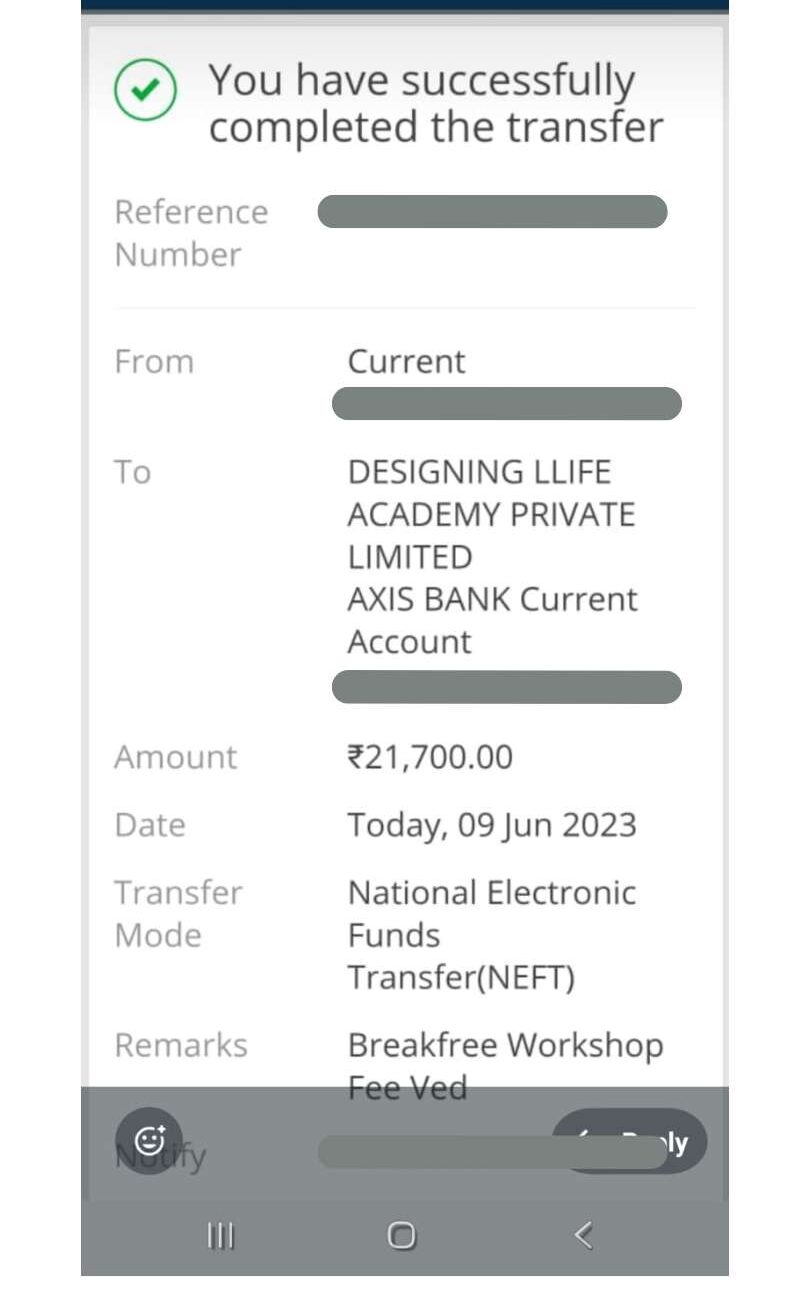Tap the Designing Llife Academy recipient name
This screenshot has width=810, height=1294.
click(491, 514)
